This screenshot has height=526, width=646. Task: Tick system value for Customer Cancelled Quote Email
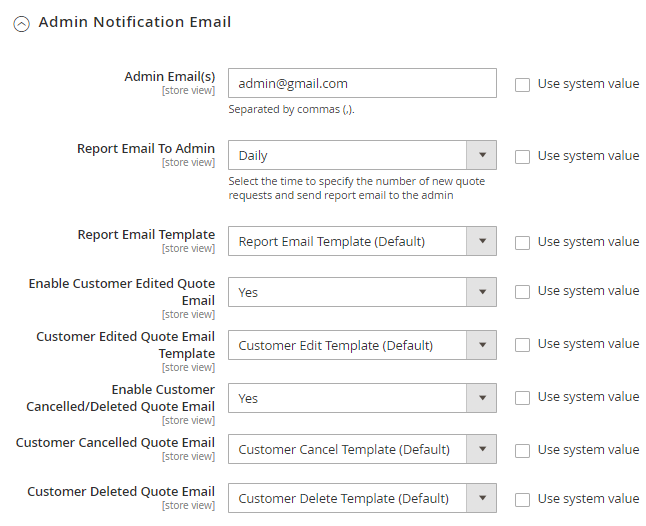point(523,450)
